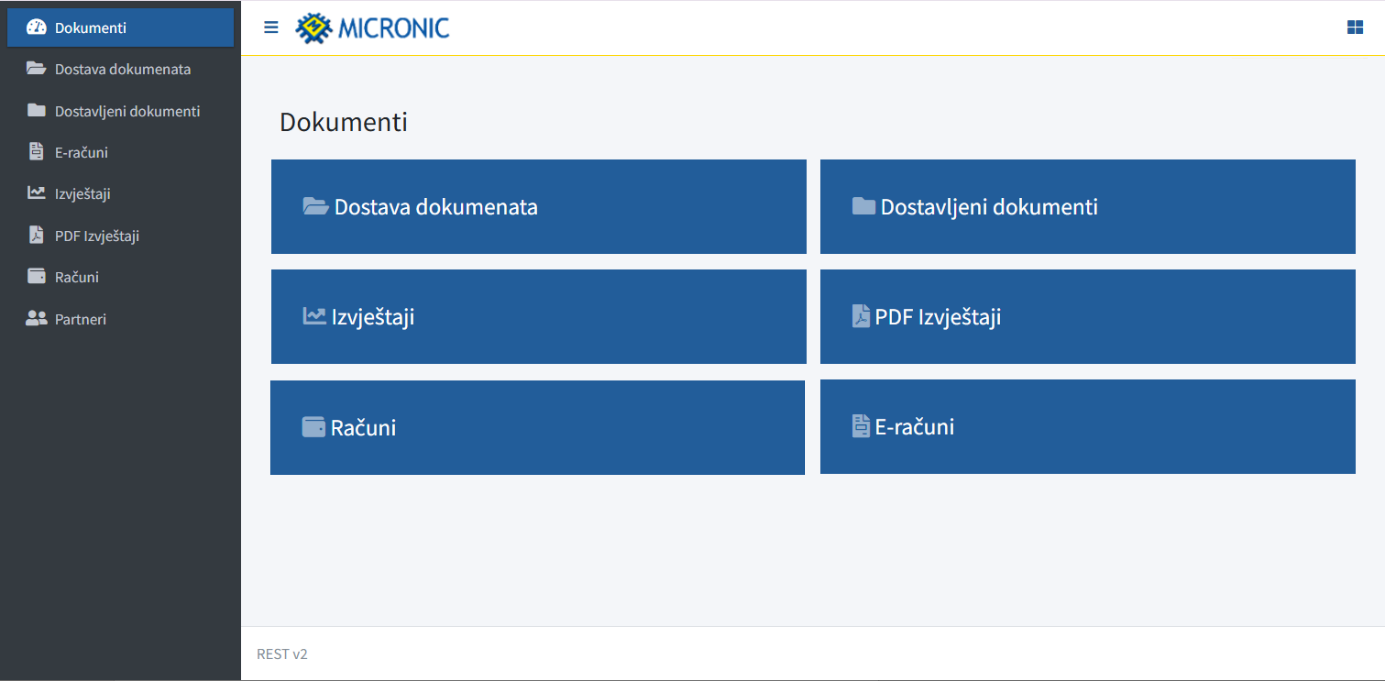Click the Micronic logo
Screen dimensions: 1385x681
(373, 28)
